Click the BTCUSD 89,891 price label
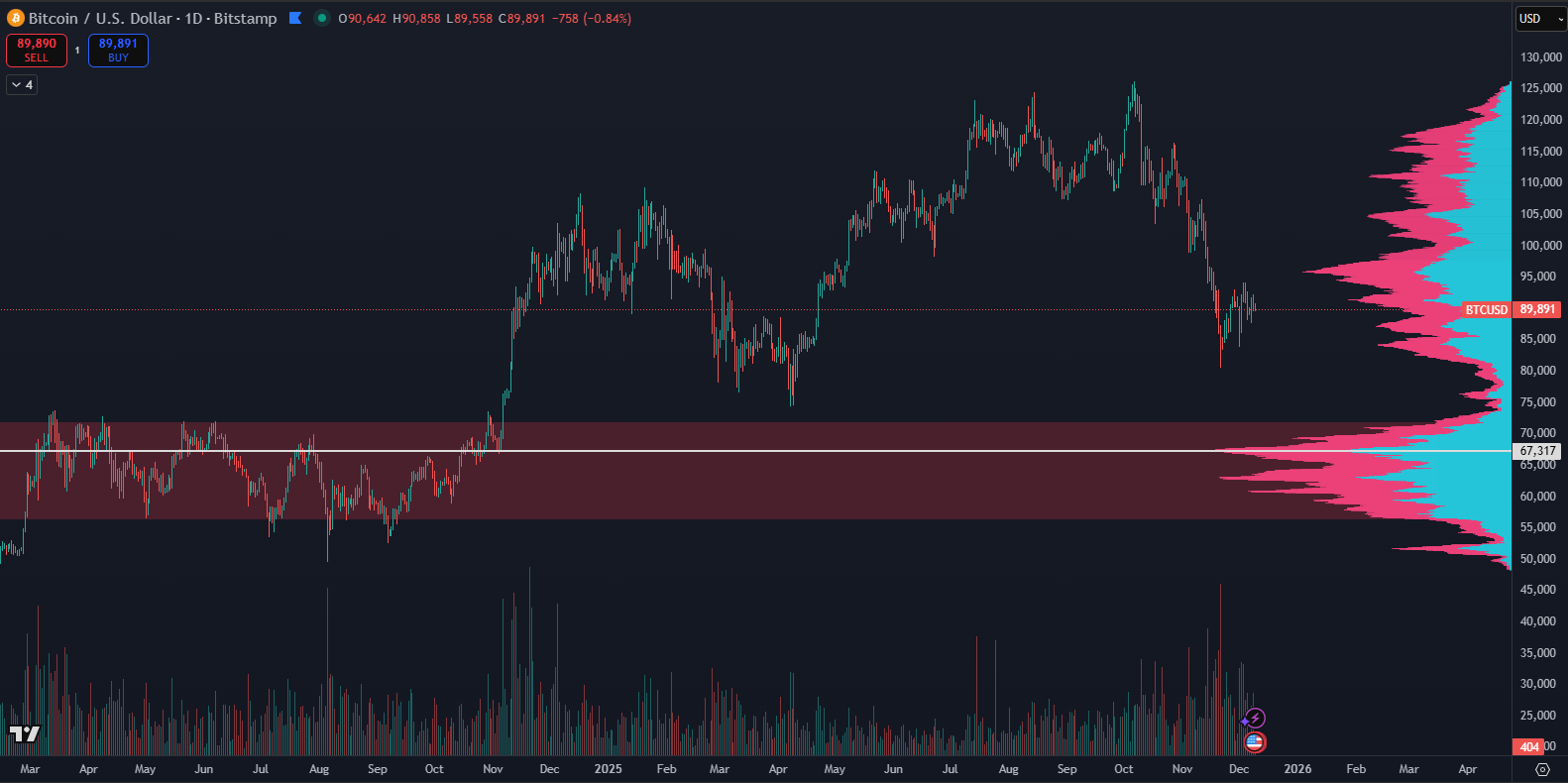This screenshot has width=1568, height=783. pos(1512,309)
